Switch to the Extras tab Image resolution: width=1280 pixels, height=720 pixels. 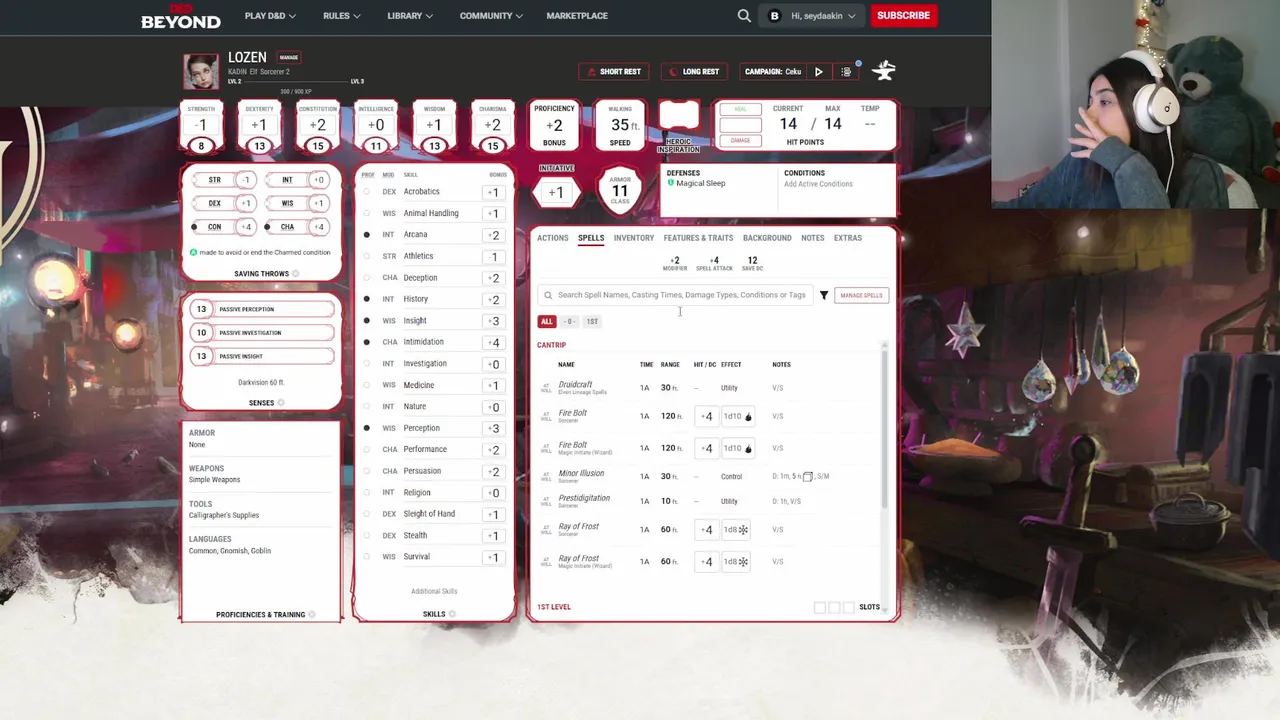pos(848,238)
